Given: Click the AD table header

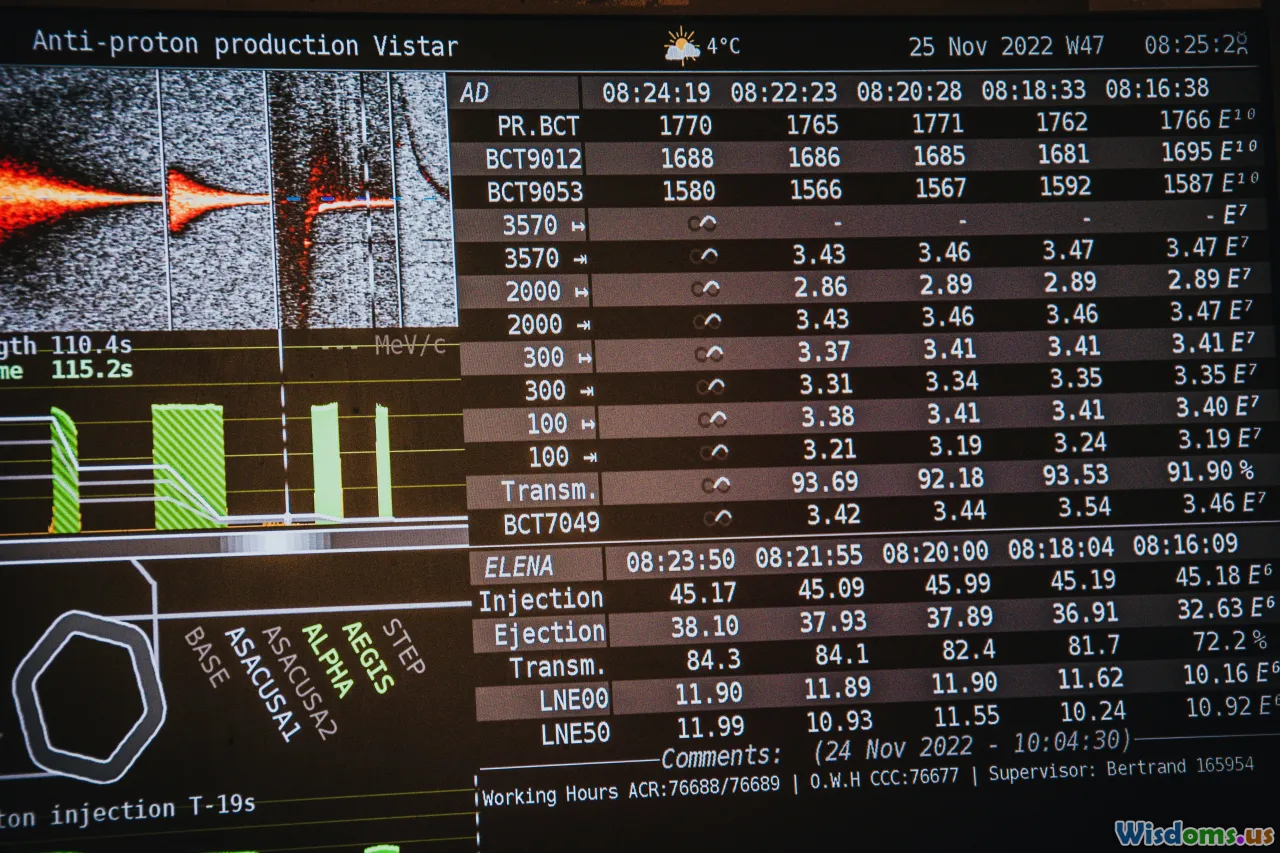Looking at the screenshot, I should click(475, 93).
